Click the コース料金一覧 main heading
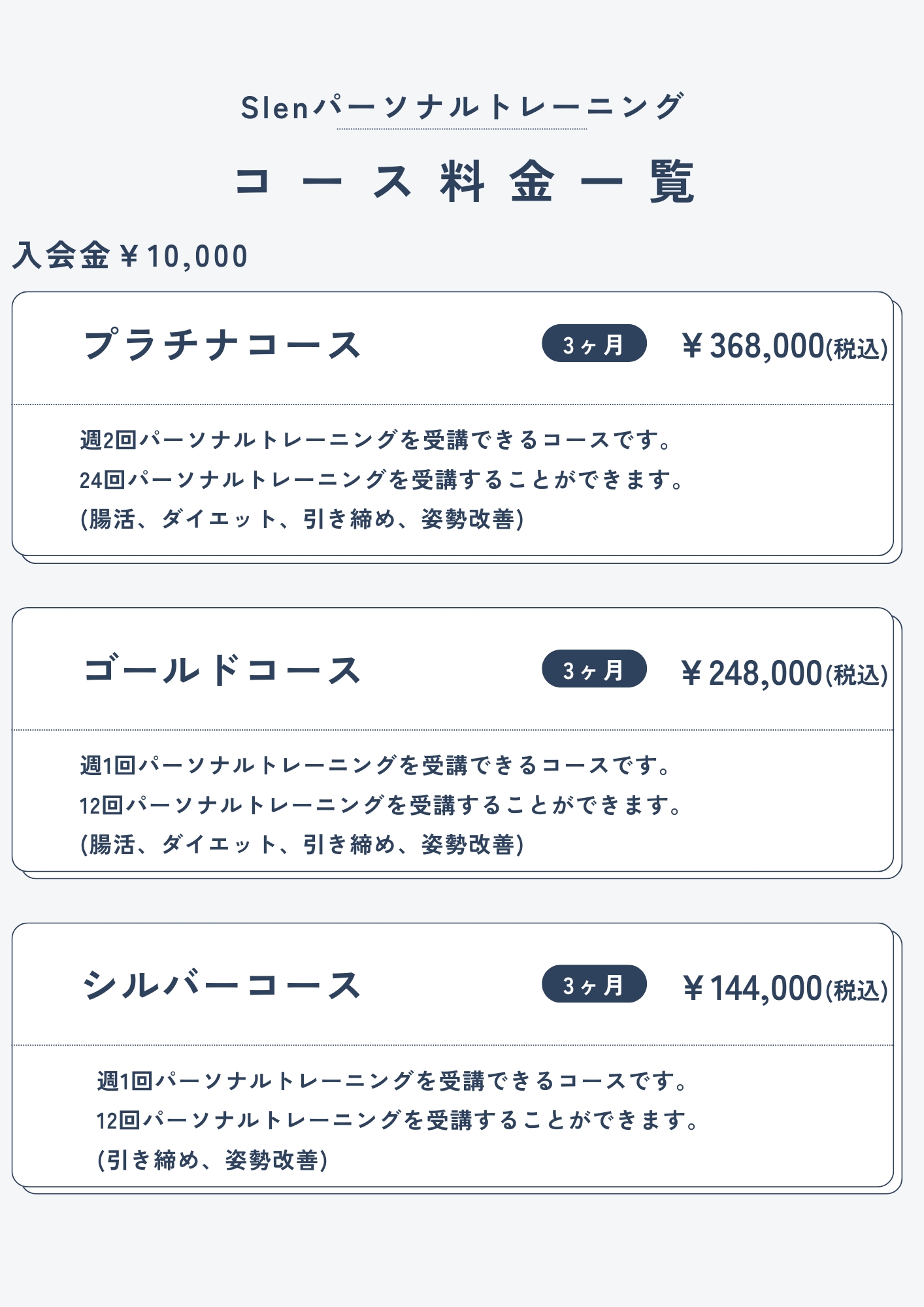The image size is (924, 1307). pyautogui.click(x=463, y=181)
